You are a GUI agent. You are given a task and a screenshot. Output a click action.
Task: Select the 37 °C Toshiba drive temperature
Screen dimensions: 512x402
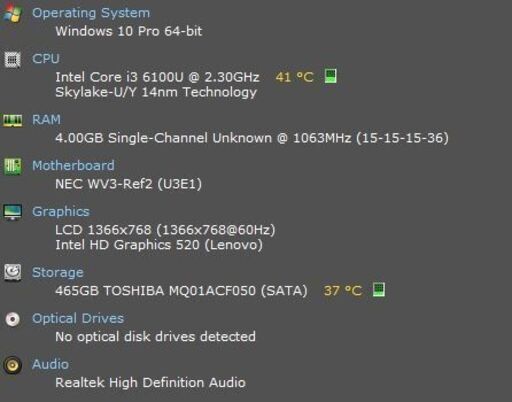click(x=343, y=291)
